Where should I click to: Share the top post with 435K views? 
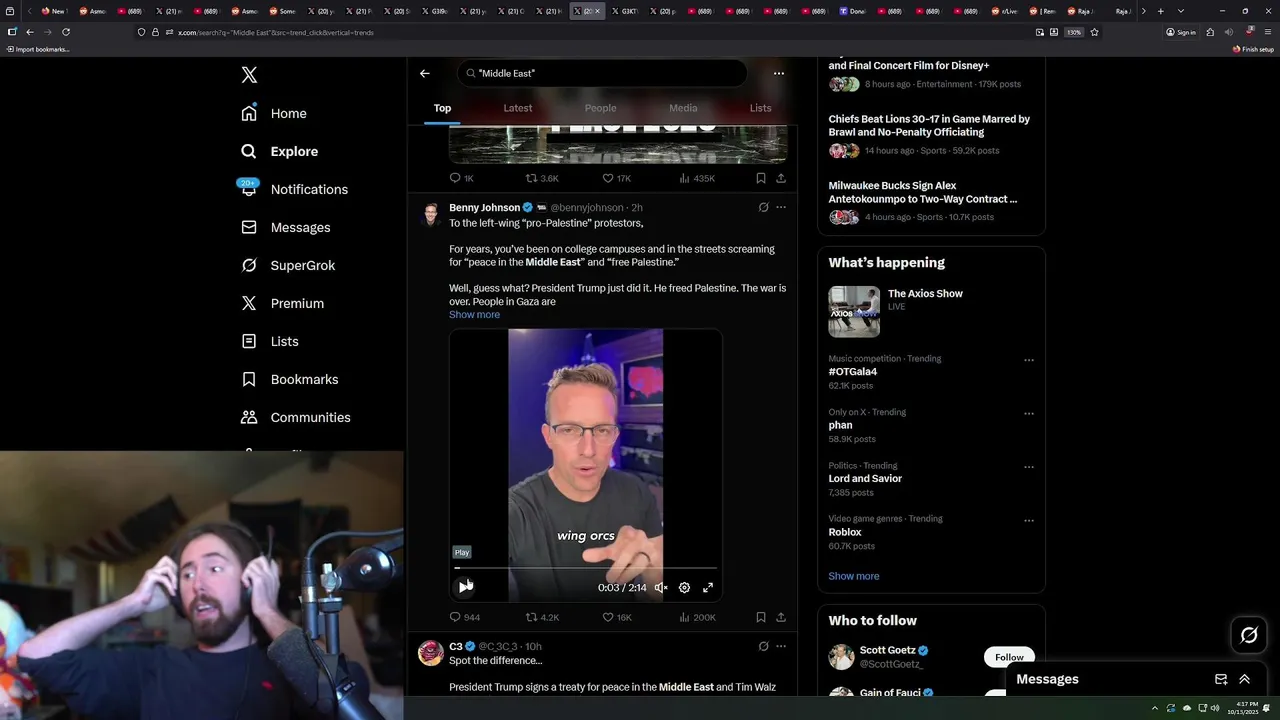(x=781, y=178)
